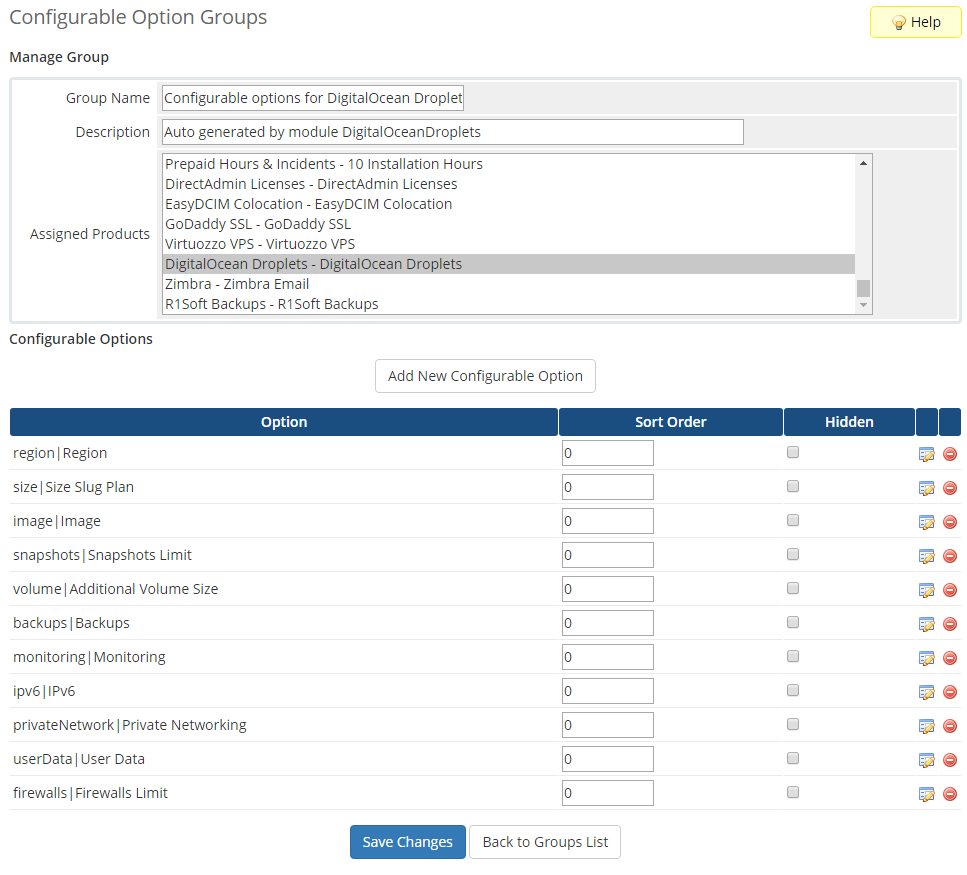Screen dimensions: 967x875
Task: Select GoDaddy SSL in Assigned Products
Action: tap(509, 224)
